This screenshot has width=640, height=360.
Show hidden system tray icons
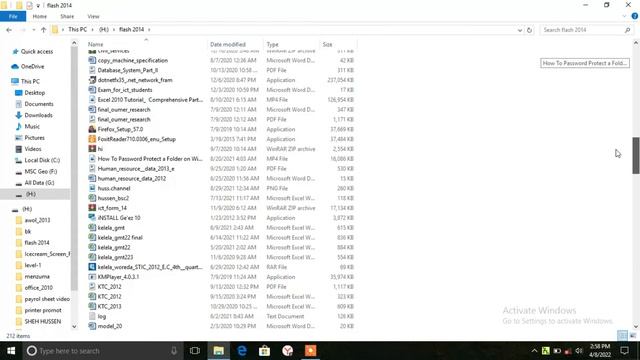coord(534,351)
